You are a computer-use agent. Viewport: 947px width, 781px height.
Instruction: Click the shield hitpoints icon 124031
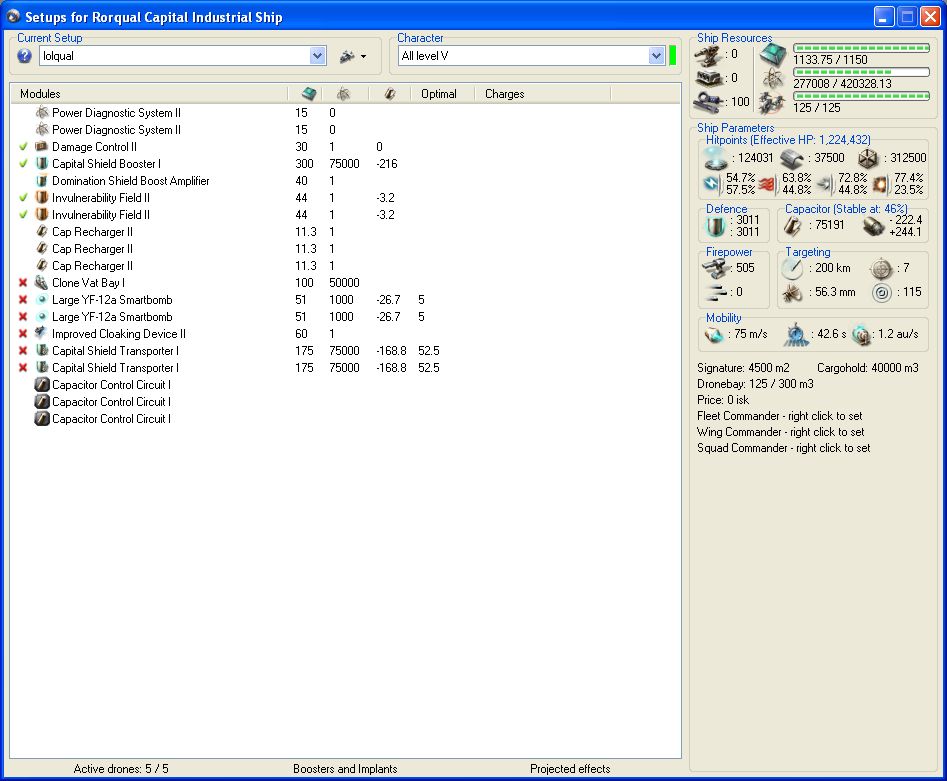(x=716, y=158)
